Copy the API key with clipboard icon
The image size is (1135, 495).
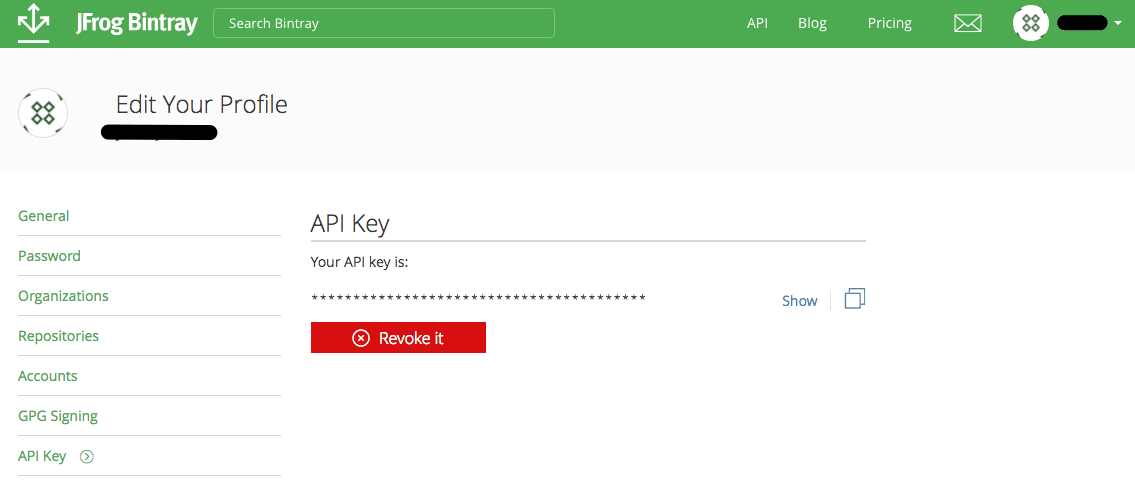[x=854, y=299]
